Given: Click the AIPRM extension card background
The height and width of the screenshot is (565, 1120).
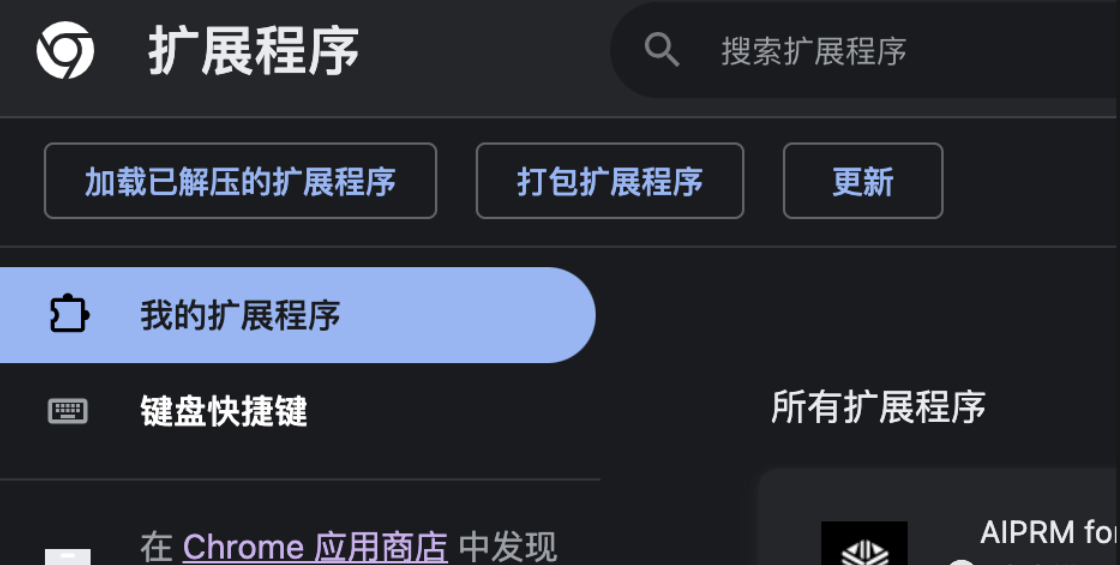Looking at the screenshot, I should (938, 516).
